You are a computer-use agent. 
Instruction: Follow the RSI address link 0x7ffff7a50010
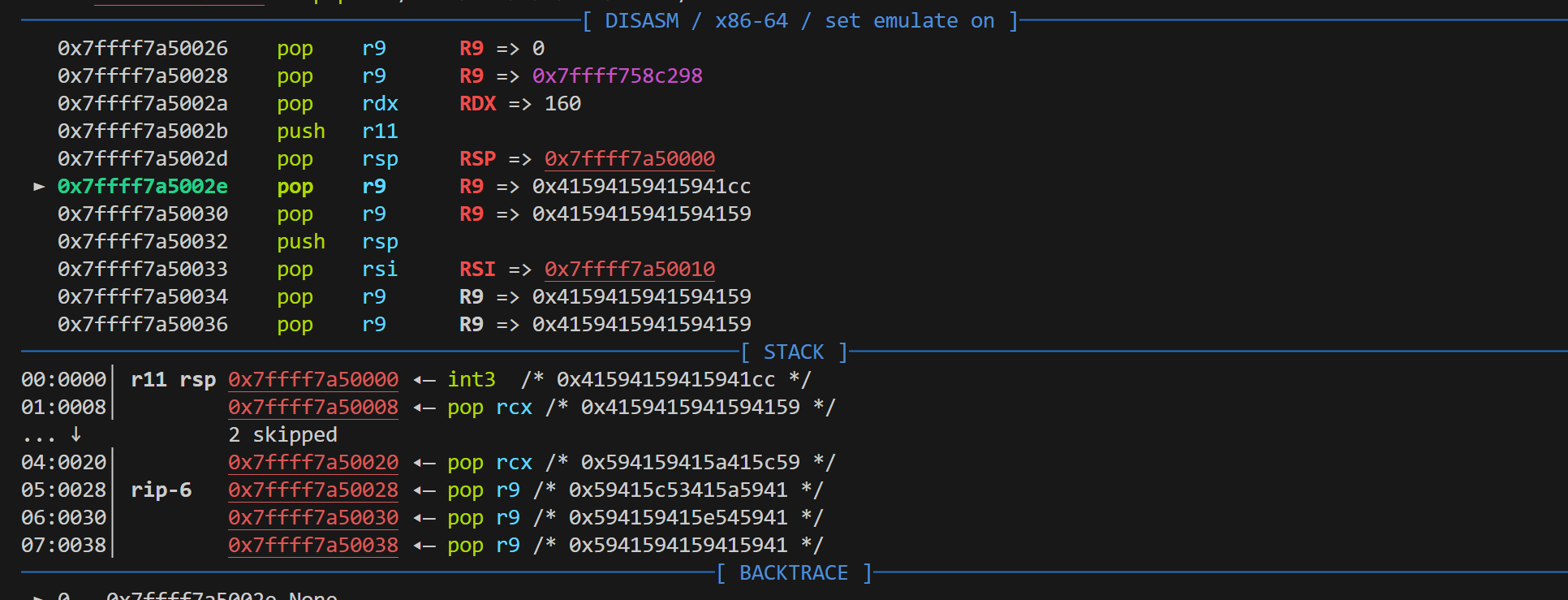(x=629, y=270)
